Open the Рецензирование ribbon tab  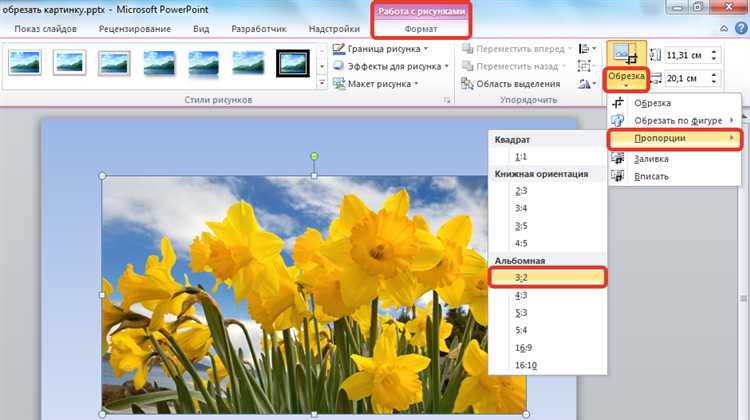tap(135, 29)
